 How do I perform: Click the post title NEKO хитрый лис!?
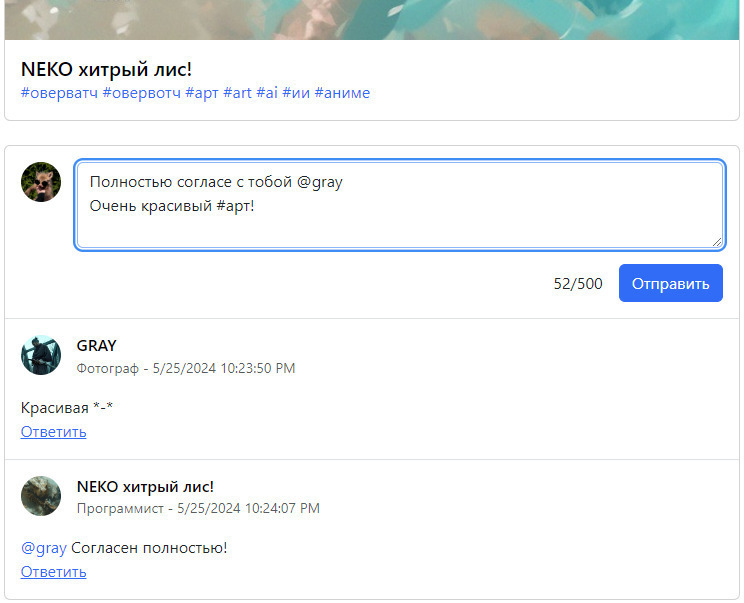pyautogui.click(x=106, y=69)
